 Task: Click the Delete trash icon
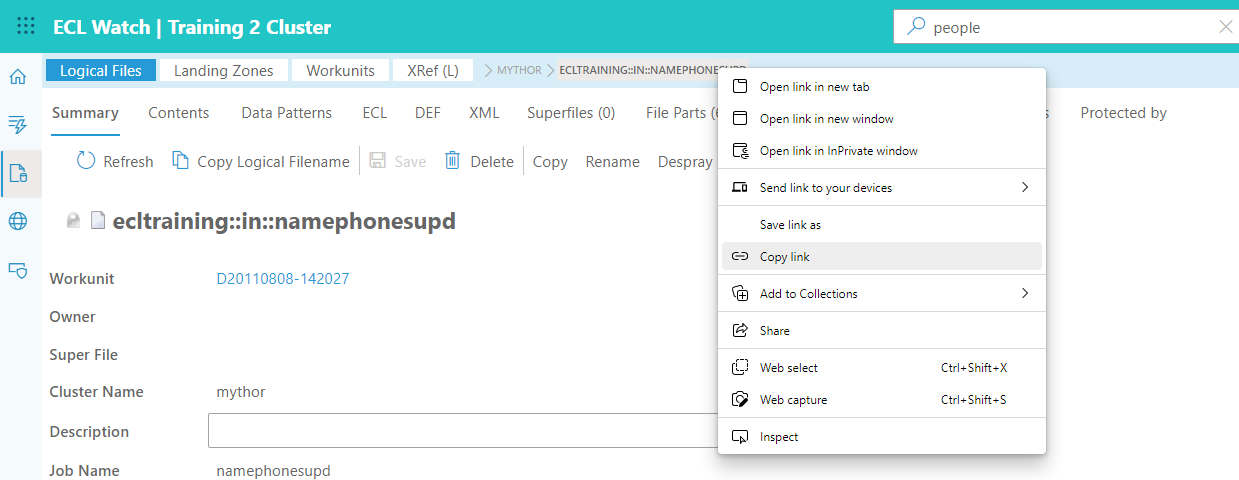tap(453, 161)
